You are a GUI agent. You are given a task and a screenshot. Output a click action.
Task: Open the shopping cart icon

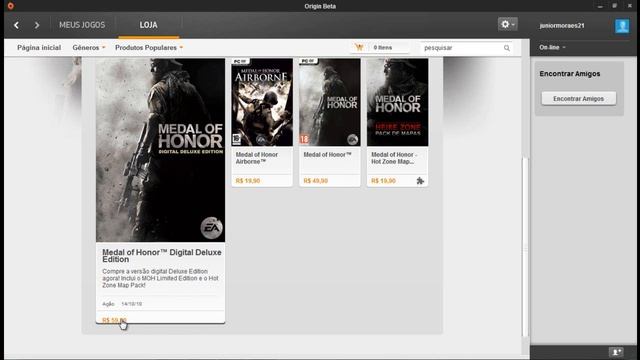coord(359,47)
